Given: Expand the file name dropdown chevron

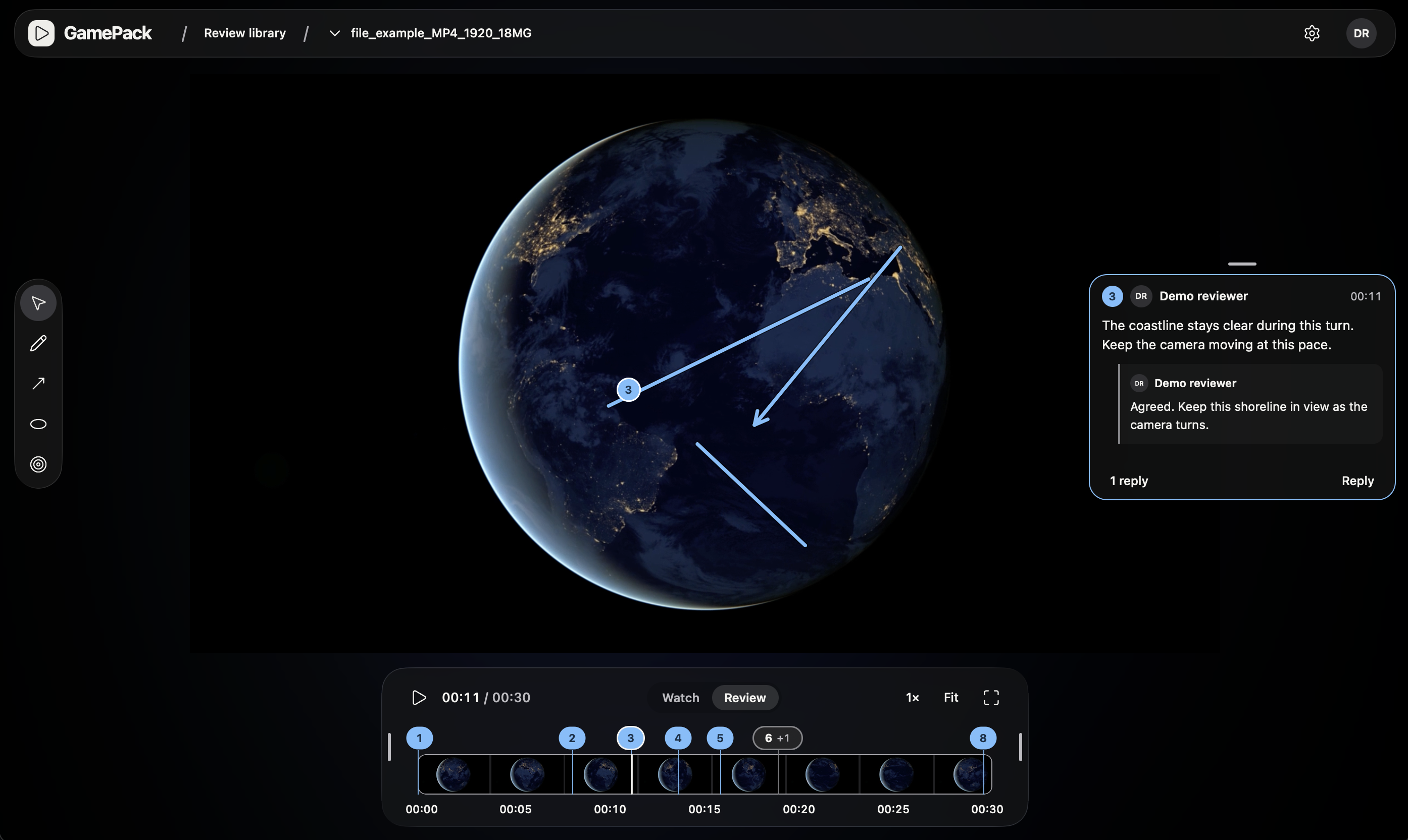Looking at the screenshot, I should [x=335, y=33].
